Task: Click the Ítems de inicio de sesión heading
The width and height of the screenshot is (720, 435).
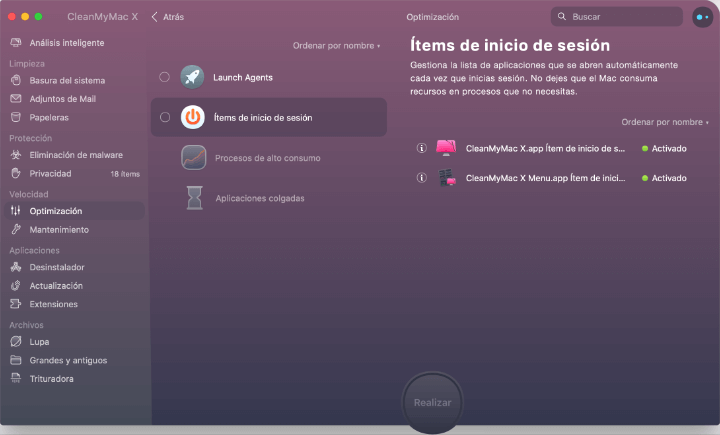Action: [x=510, y=45]
